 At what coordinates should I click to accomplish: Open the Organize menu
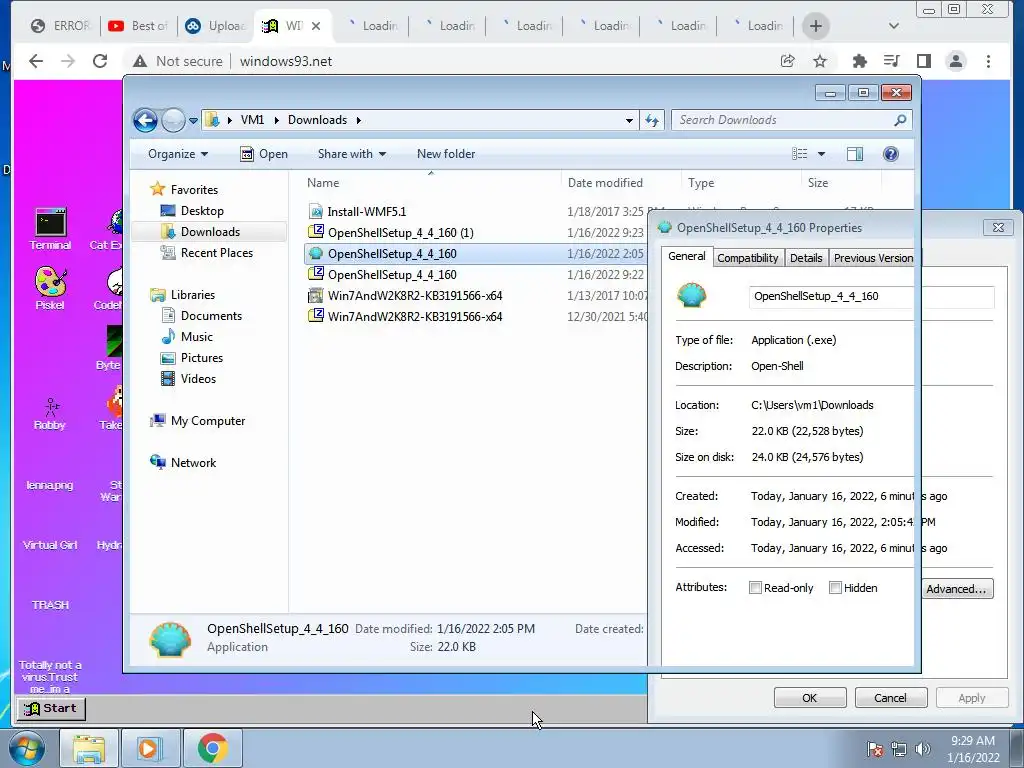[178, 154]
